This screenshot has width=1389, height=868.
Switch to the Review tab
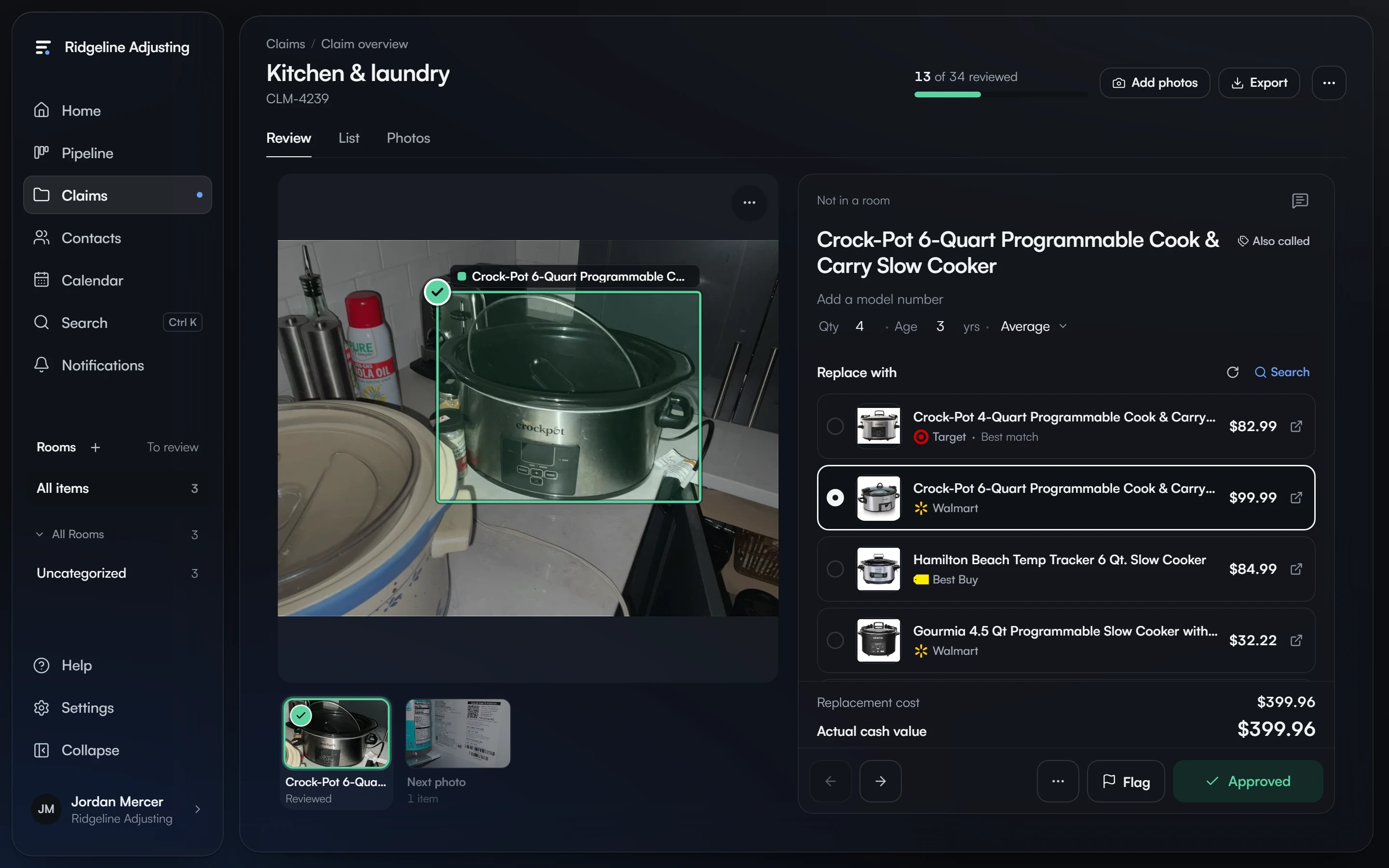(x=289, y=138)
